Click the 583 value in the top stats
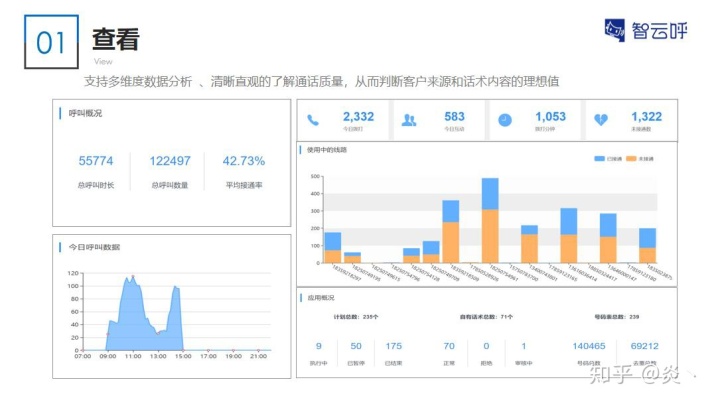 pos(454,117)
